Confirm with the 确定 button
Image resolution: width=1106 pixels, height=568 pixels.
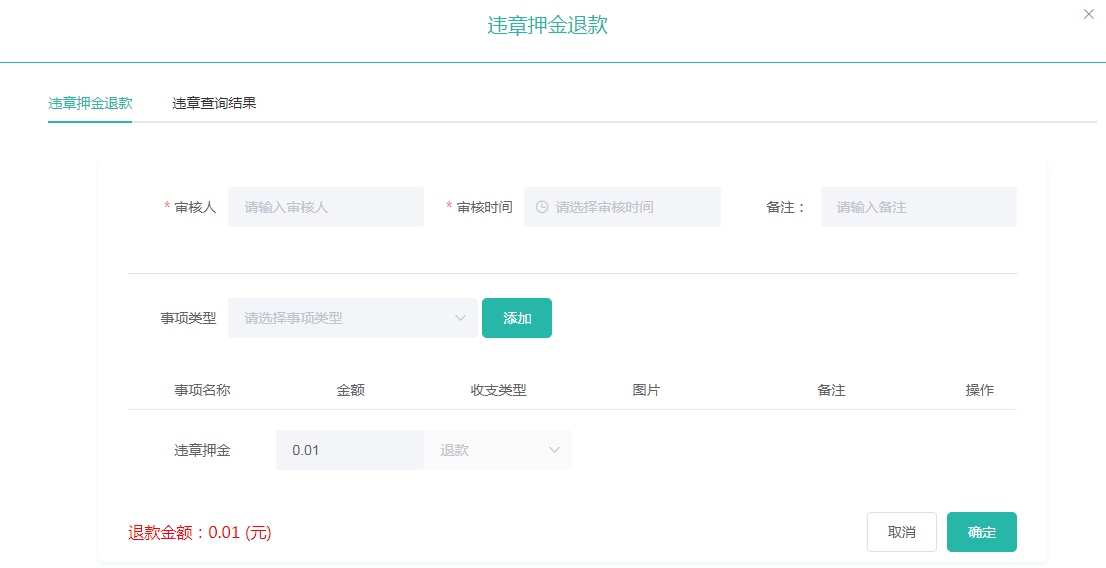tap(981, 532)
